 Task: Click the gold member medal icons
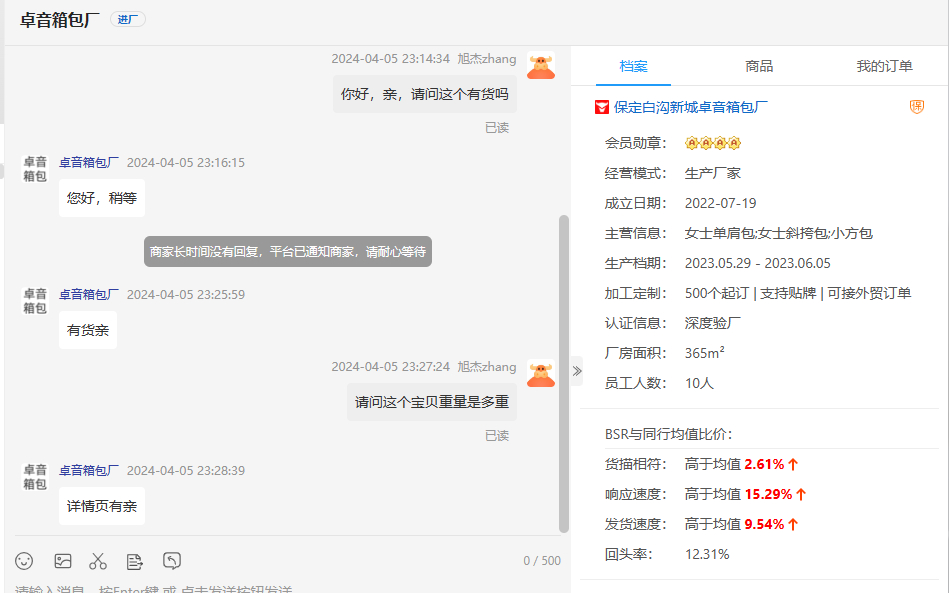pos(712,143)
